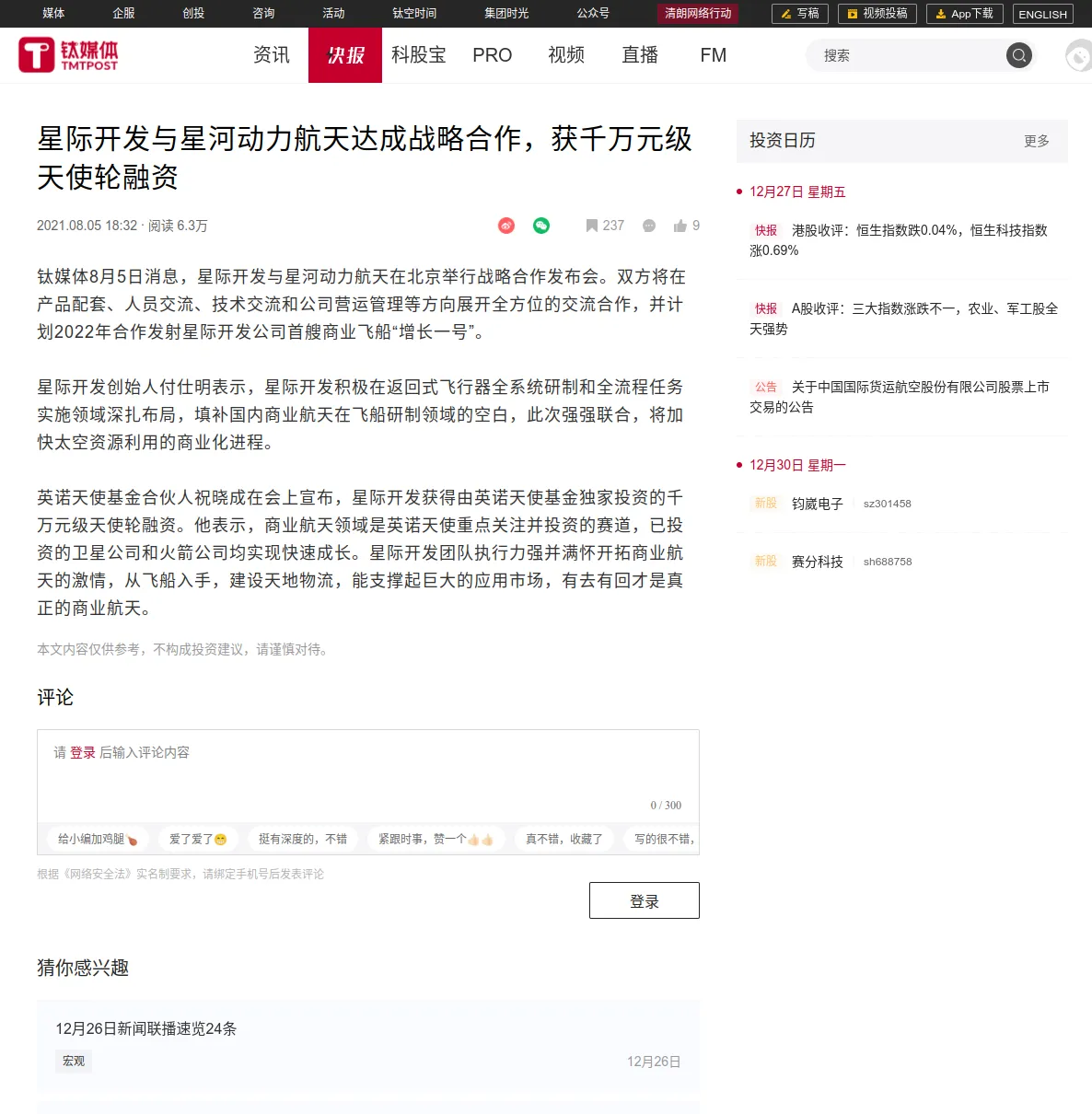
Task: Open the 咨询 top menu item
Action: click(x=263, y=13)
